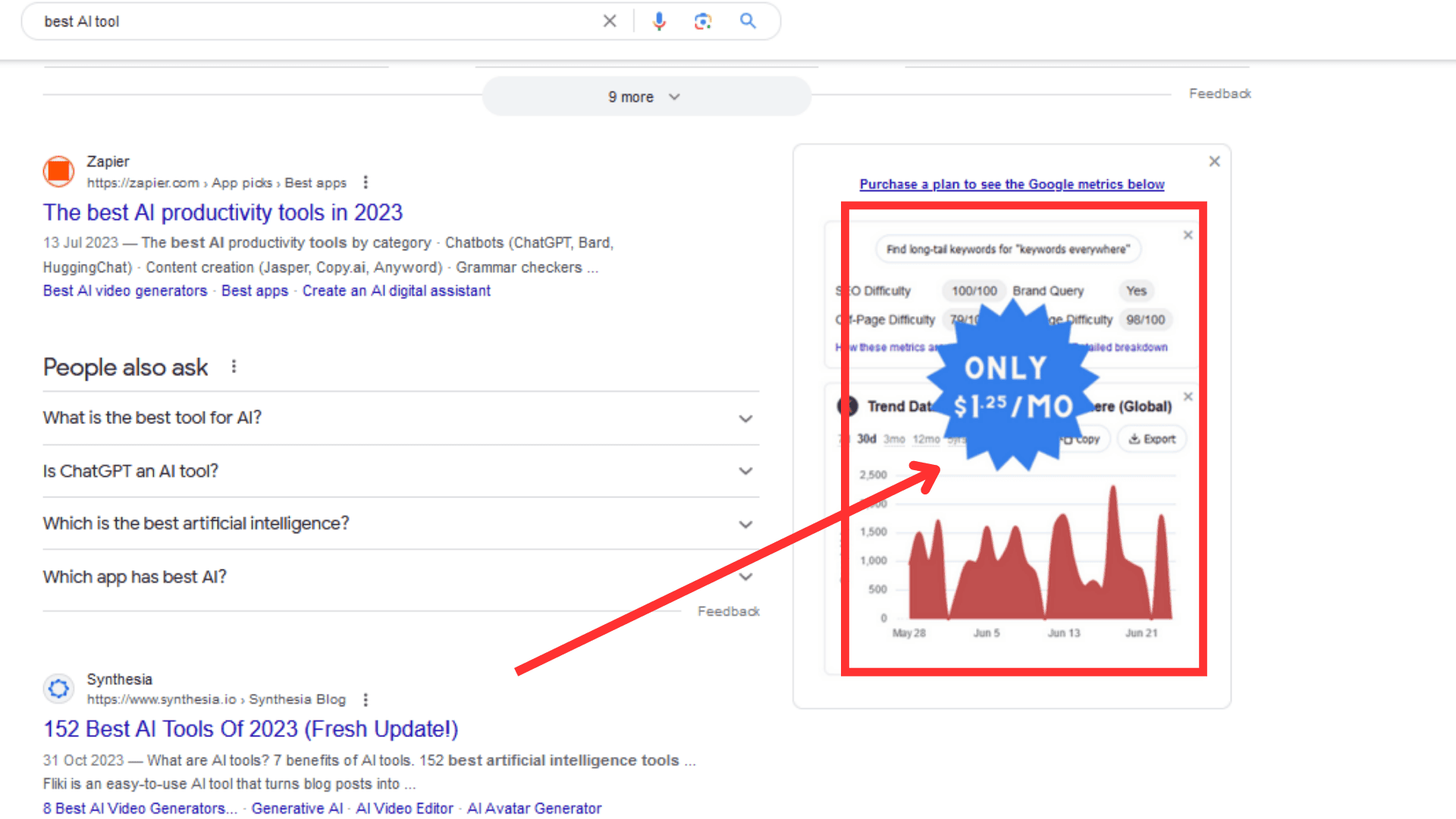The height and width of the screenshot is (819, 1456).
Task: Expand the 9 more results section
Action: pos(645,96)
